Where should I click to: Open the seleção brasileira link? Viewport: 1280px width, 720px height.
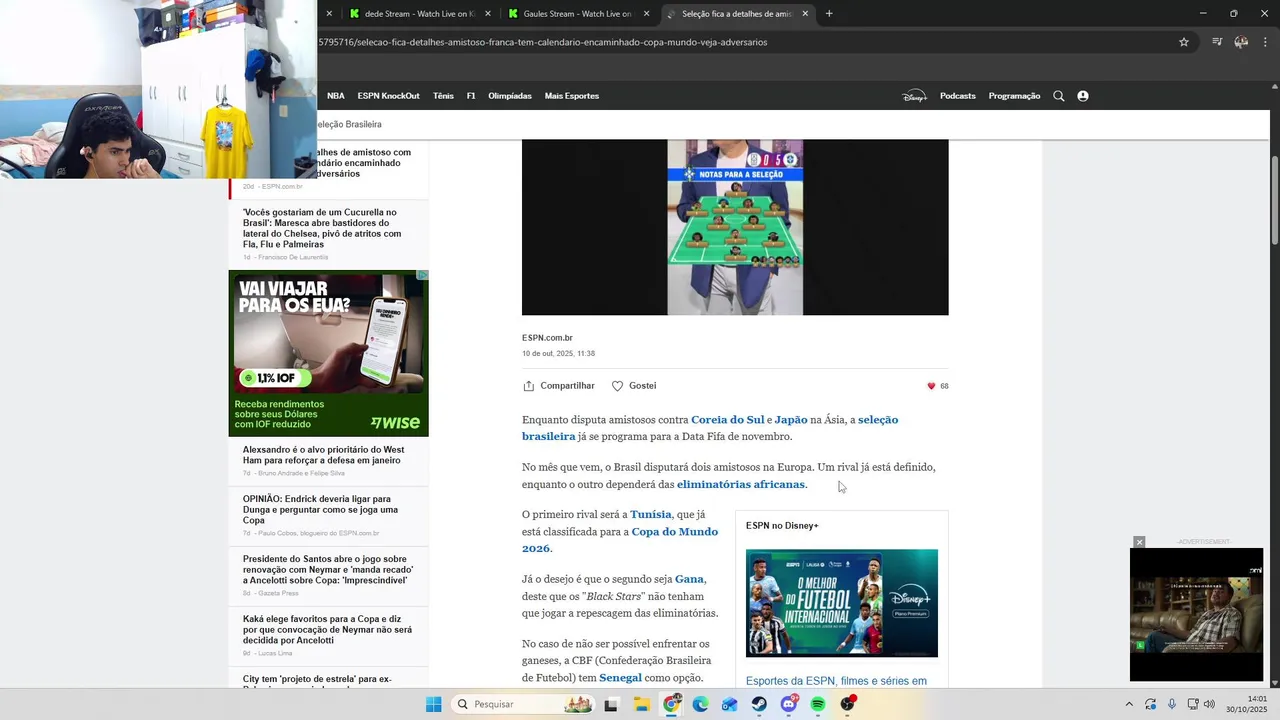(710, 428)
